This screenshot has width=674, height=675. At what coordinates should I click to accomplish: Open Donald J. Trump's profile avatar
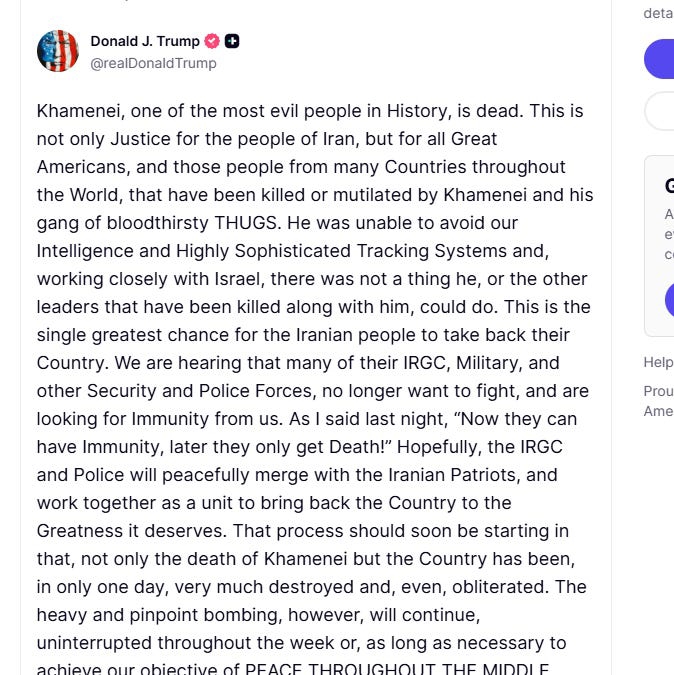point(58,51)
